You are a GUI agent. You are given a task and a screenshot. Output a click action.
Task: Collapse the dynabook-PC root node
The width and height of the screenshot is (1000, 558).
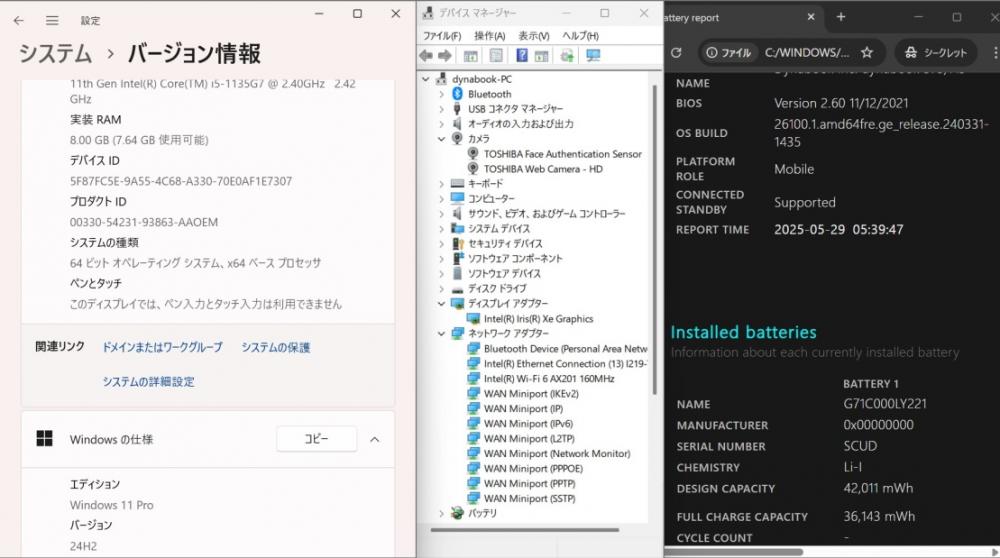point(426,79)
